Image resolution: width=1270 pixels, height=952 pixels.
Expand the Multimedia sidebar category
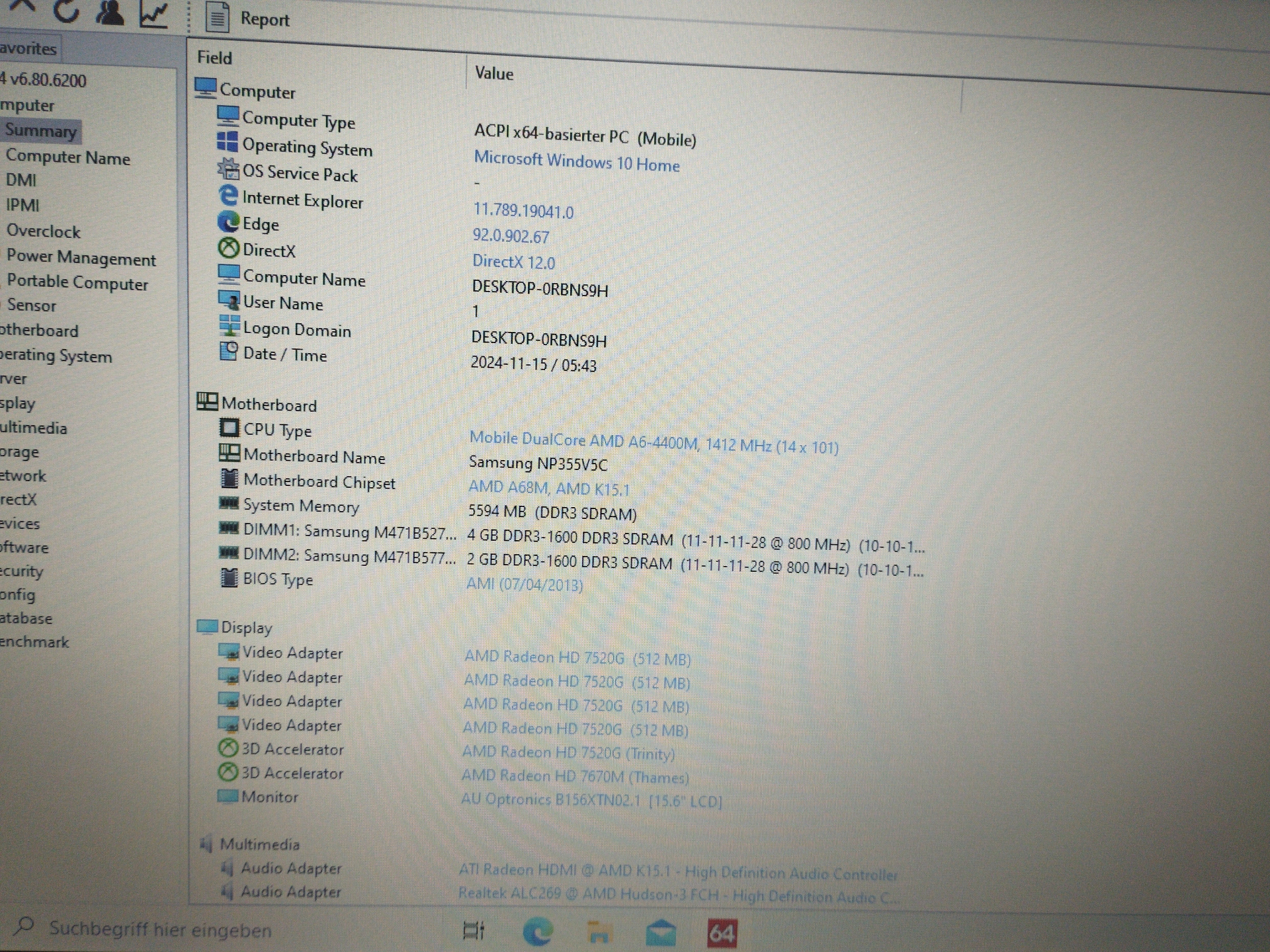coord(34,428)
